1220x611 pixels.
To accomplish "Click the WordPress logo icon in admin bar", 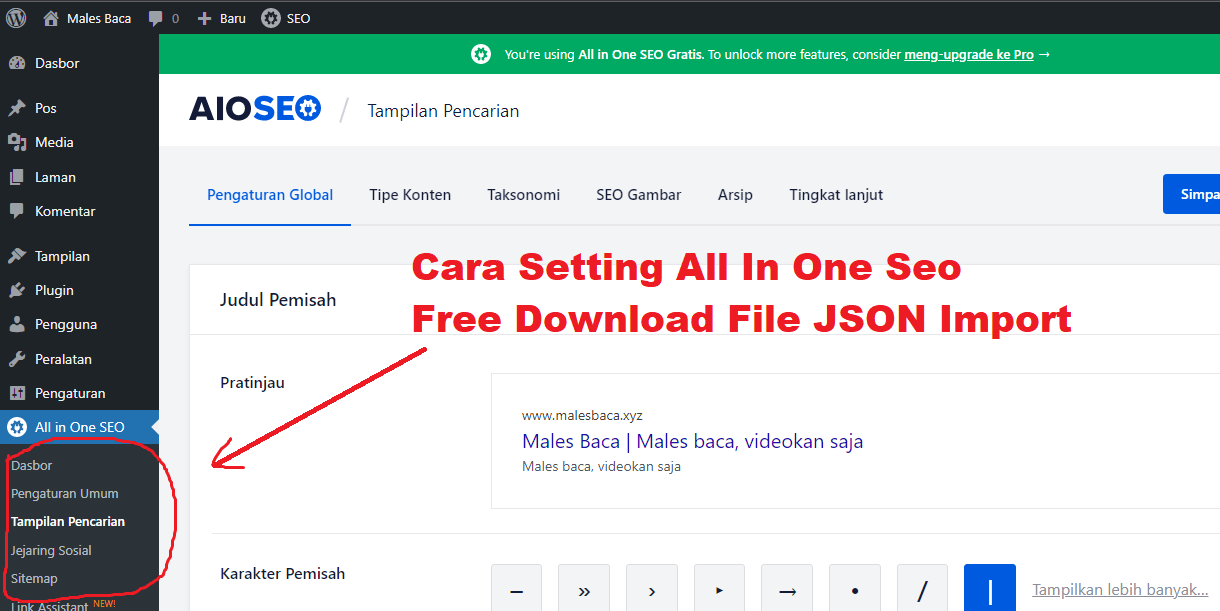I will click(16, 18).
